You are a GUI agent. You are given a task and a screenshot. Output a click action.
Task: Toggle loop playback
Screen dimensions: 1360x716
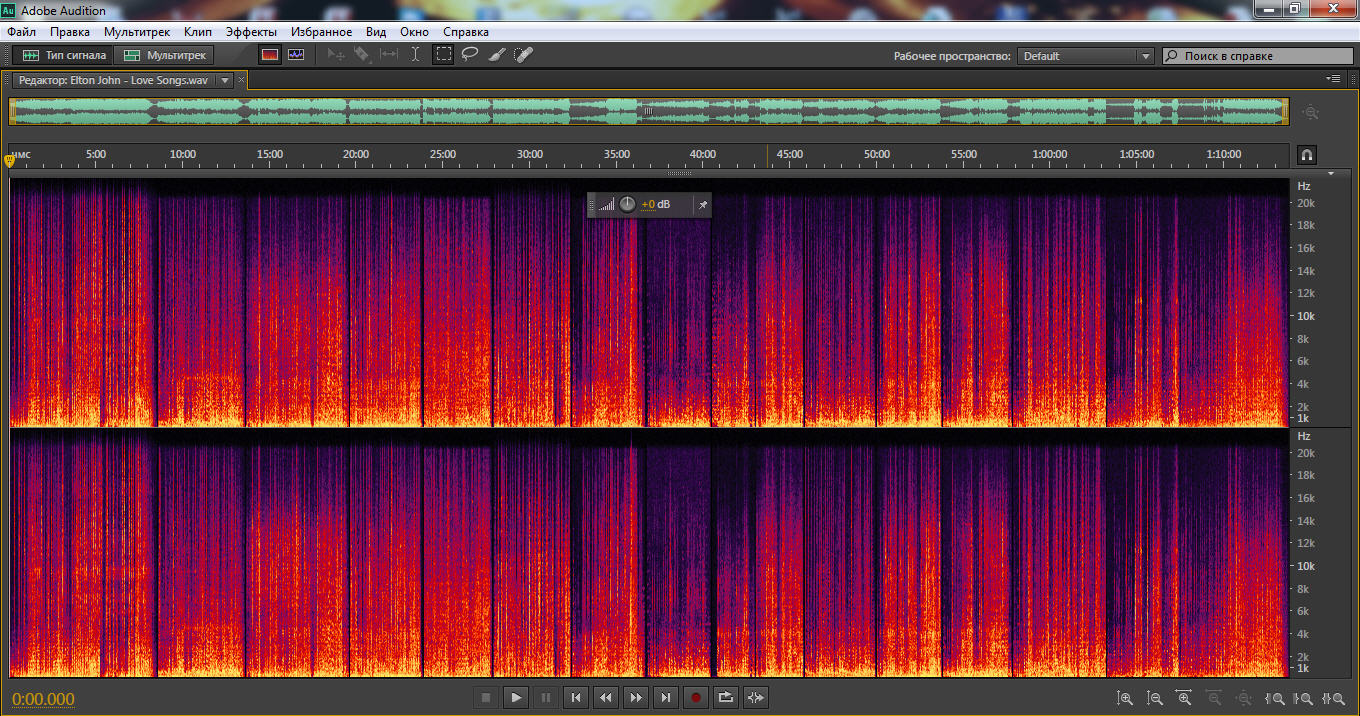coord(726,697)
